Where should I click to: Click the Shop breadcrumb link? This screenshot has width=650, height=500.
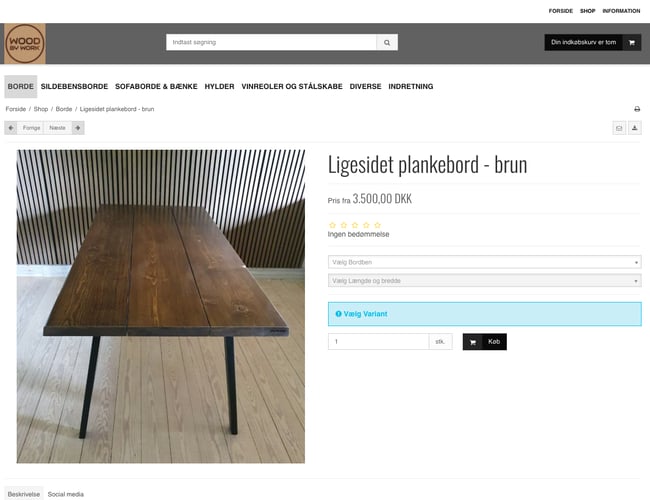(41, 109)
